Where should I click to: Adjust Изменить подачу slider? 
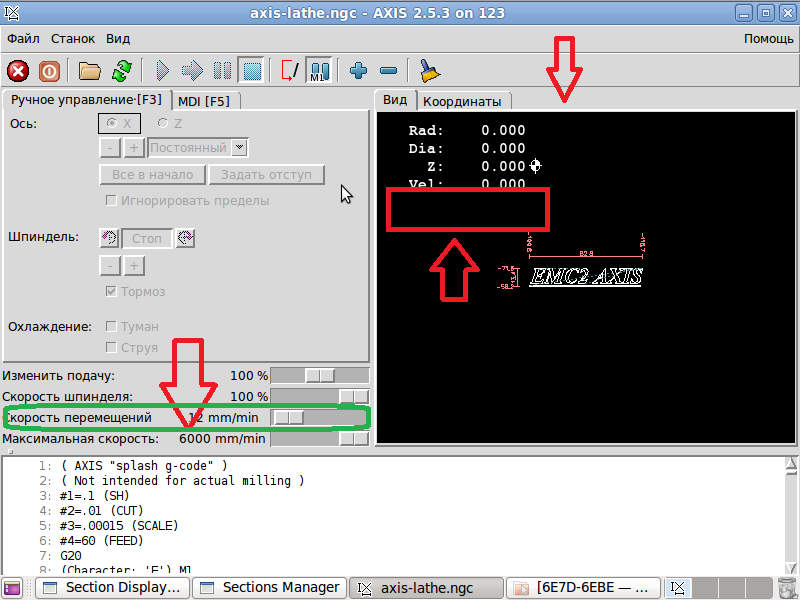click(x=320, y=376)
